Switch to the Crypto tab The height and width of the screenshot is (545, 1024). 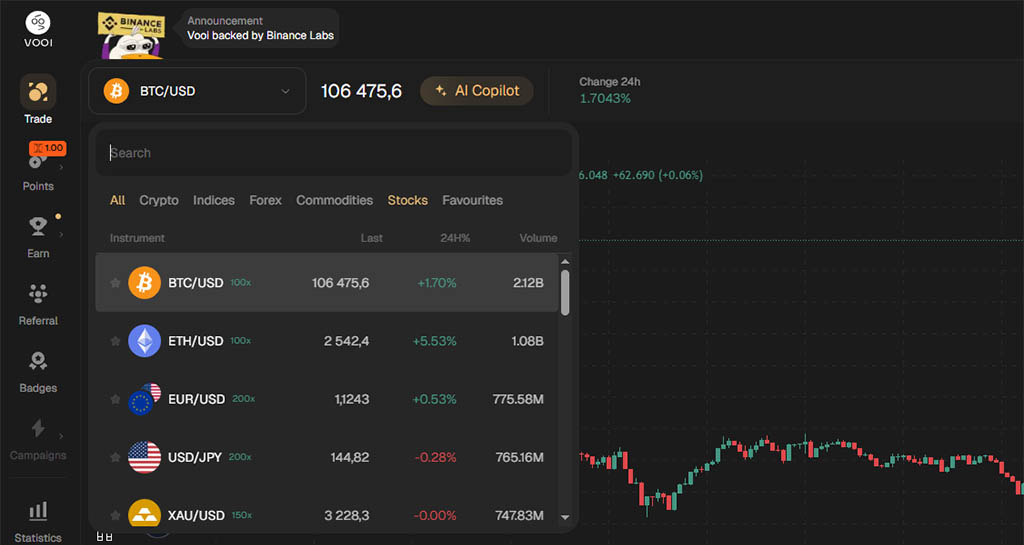point(159,200)
